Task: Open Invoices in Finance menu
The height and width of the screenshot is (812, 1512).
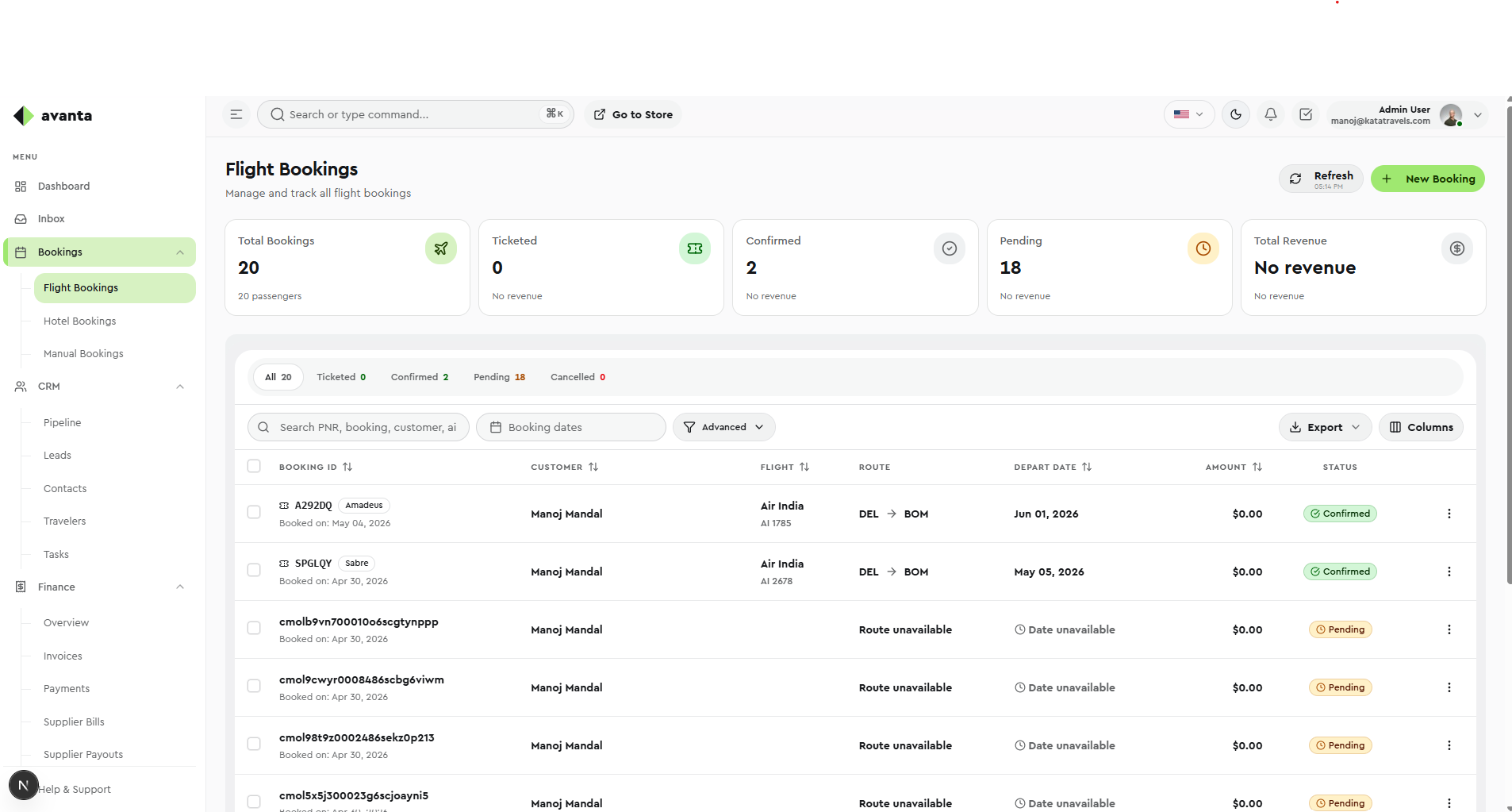Action: pos(63,656)
